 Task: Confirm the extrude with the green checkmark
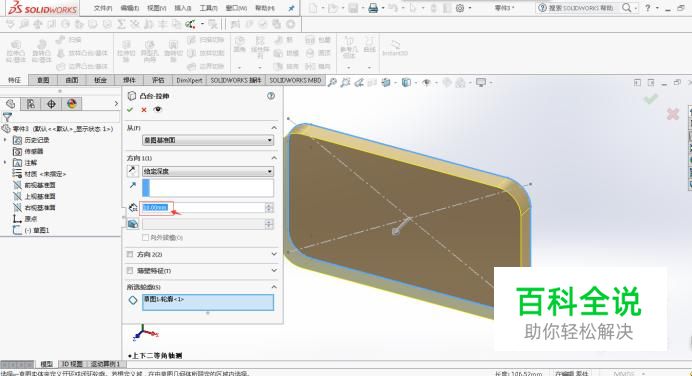click(130, 109)
